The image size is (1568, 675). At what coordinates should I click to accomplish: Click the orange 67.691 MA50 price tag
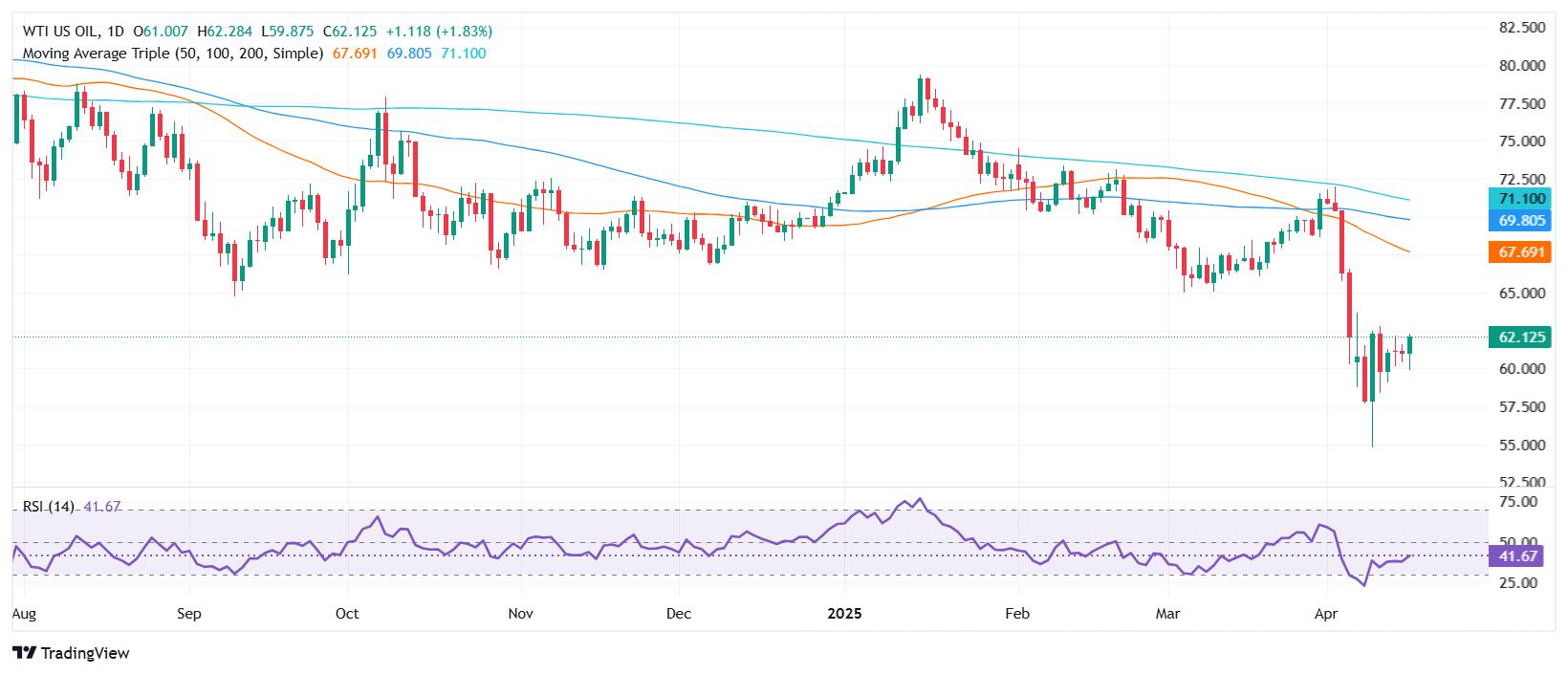click(1520, 252)
